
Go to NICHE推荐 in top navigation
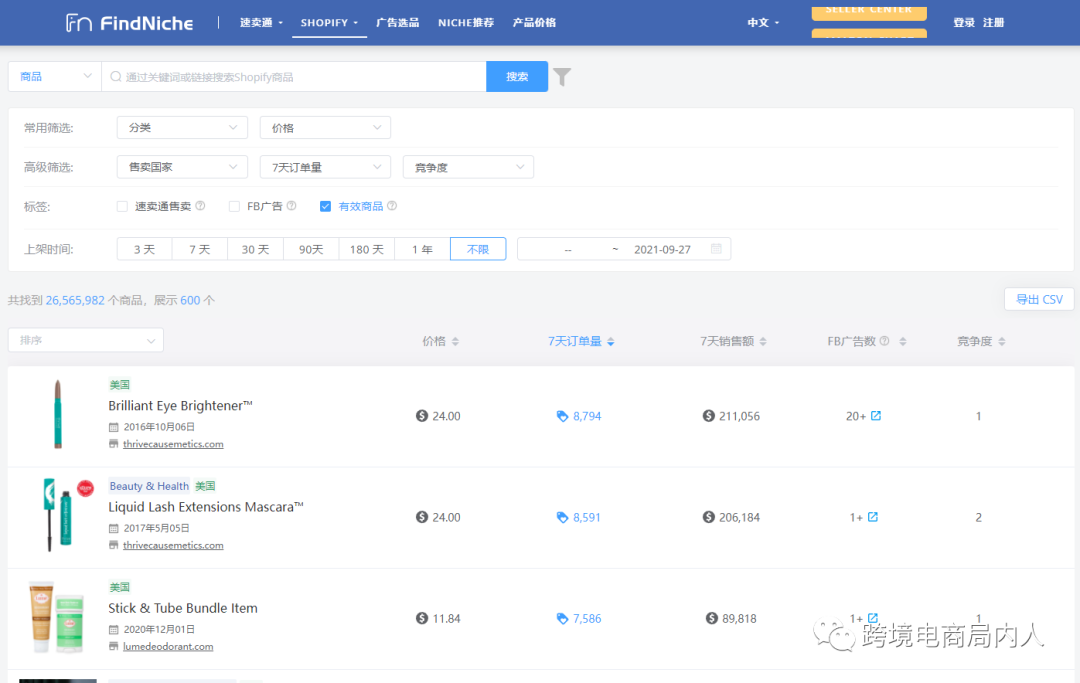pyautogui.click(x=465, y=22)
